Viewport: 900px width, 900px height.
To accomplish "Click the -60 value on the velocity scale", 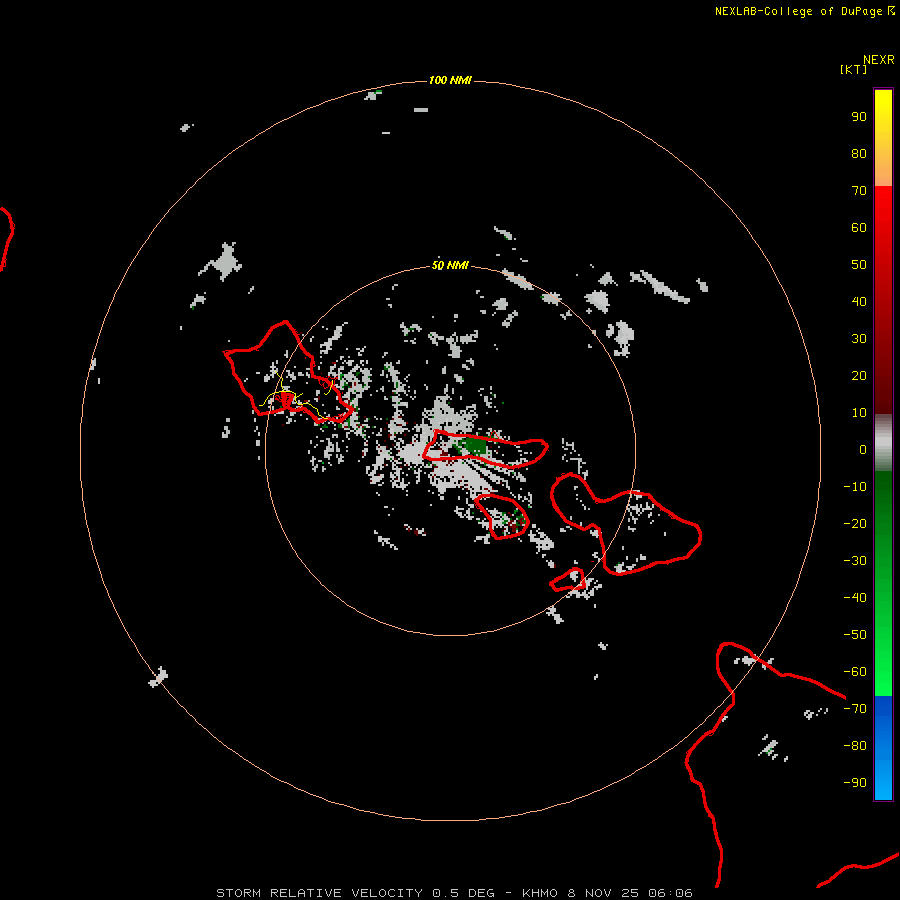I will coord(855,672).
